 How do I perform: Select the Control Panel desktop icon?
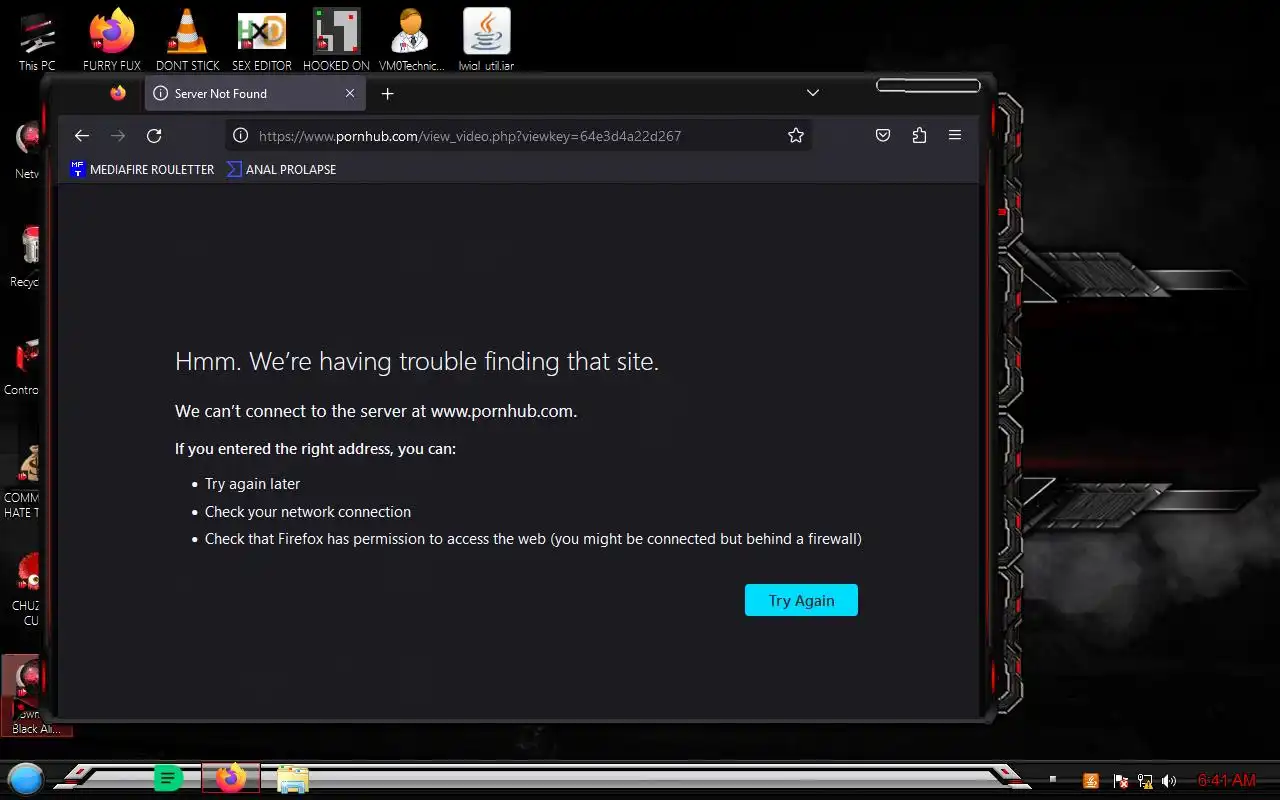pyautogui.click(x=24, y=365)
